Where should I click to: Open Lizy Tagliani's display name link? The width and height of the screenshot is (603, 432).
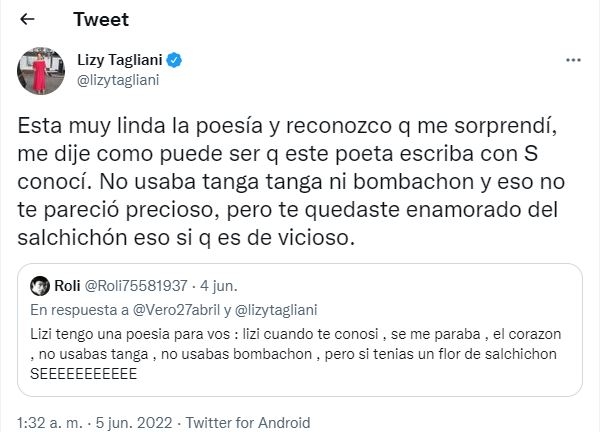point(119,62)
